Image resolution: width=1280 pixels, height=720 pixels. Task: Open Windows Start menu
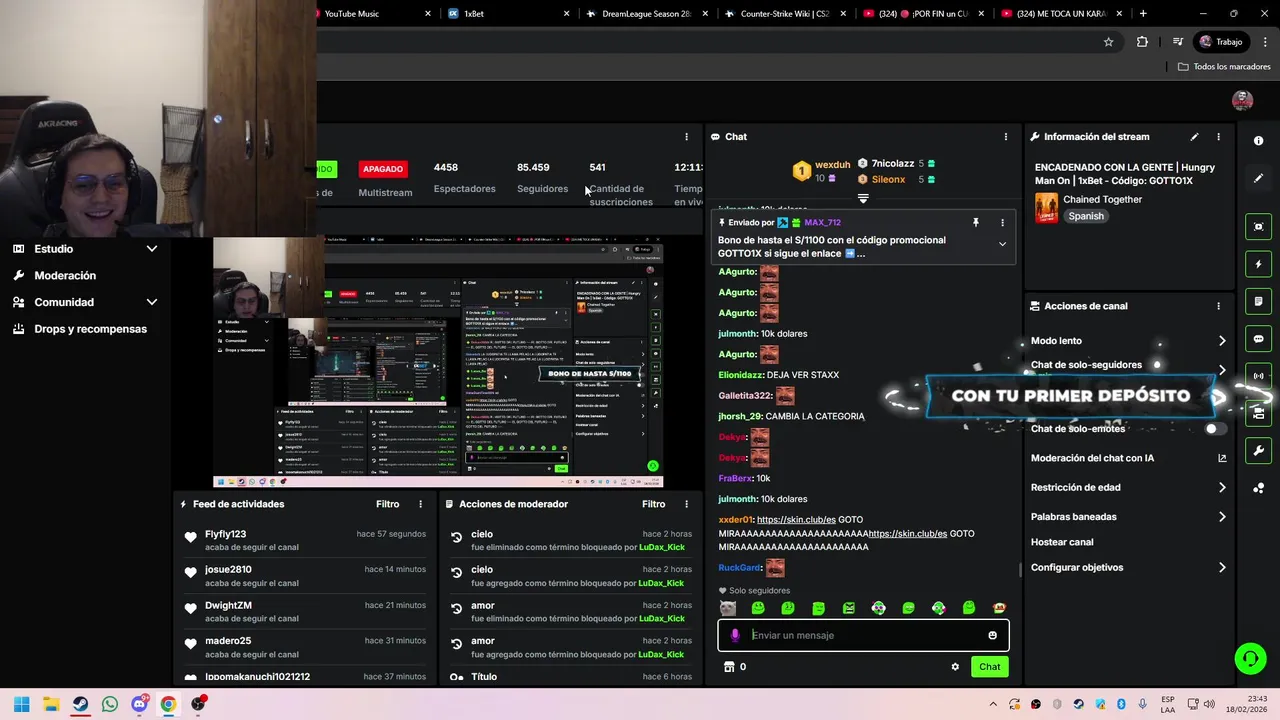point(22,704)
